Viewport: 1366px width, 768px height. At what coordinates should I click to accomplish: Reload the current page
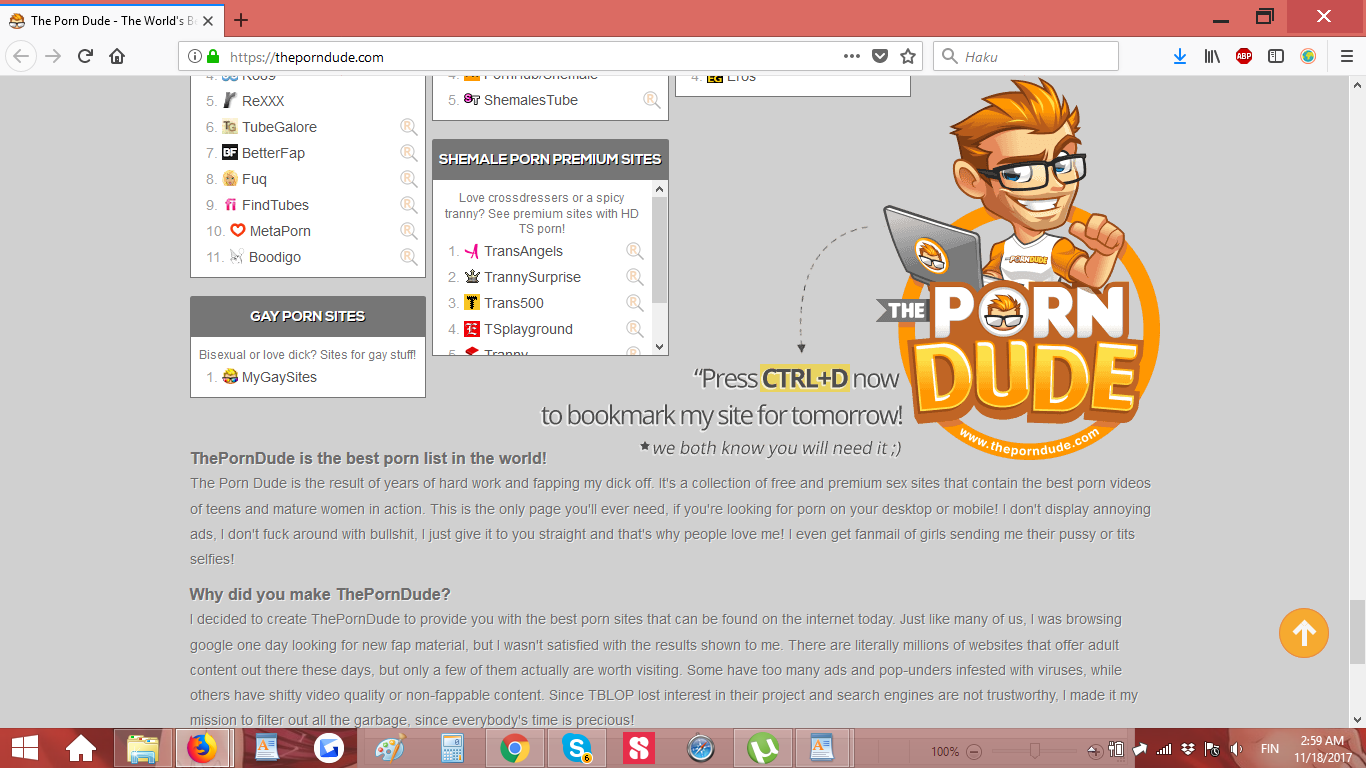[86, 56]
